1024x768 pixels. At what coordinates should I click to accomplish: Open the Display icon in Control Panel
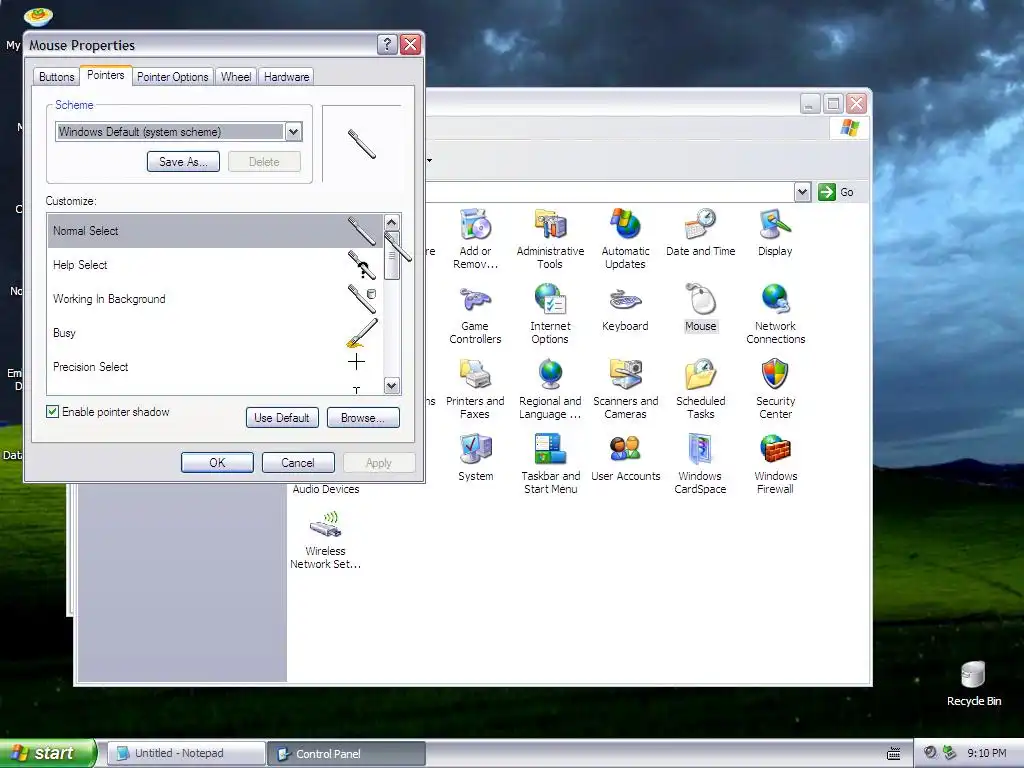[775, 233]
